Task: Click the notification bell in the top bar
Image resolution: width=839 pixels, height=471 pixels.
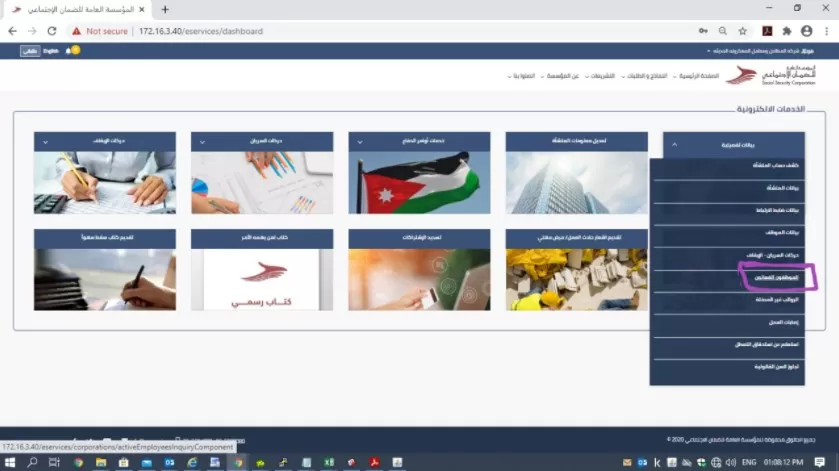Action: 68,51
